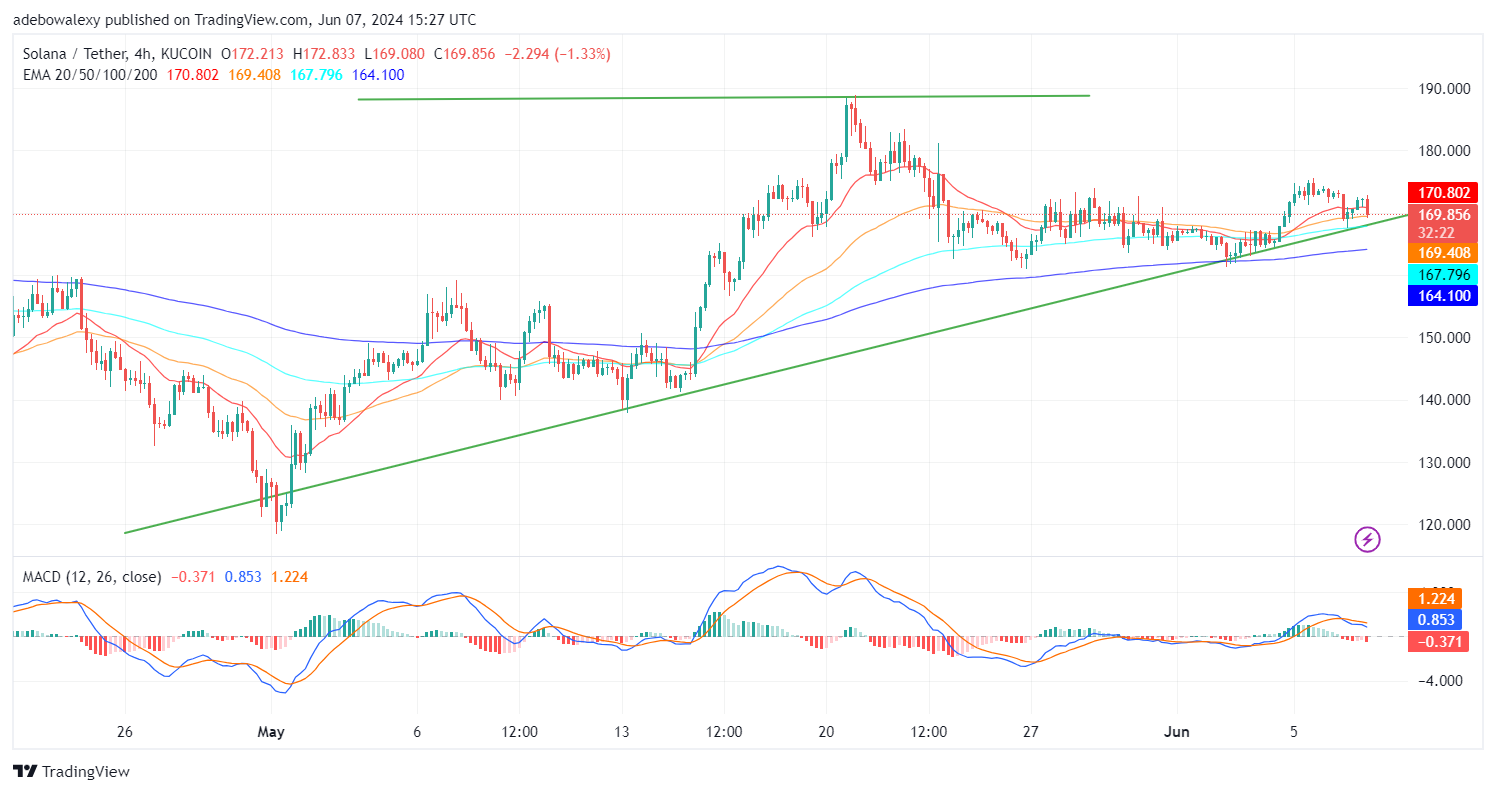The width and height of the screenshot is (1496, 793).
Task: Click the 20 date label on time axis
Action: [x=826, y=732]
